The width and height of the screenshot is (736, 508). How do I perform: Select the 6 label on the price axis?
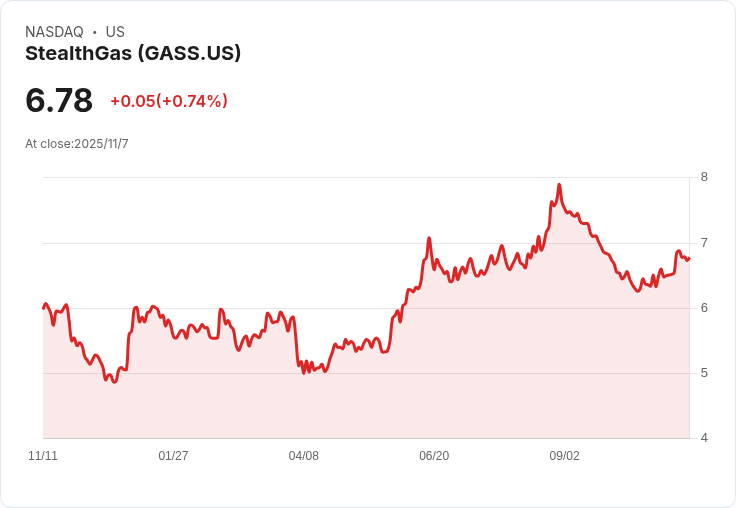704,308
